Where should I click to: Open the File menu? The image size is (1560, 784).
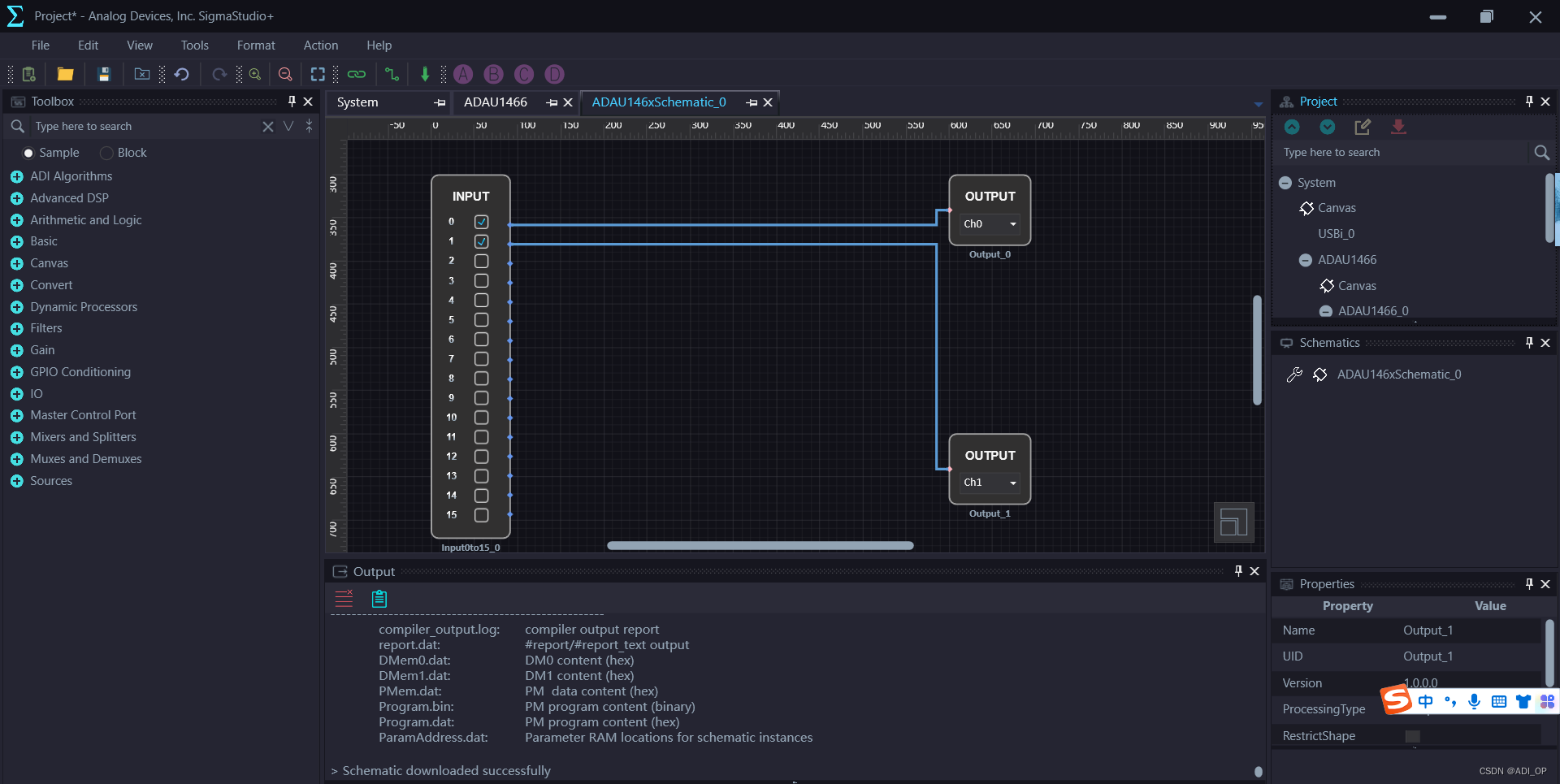41,45
